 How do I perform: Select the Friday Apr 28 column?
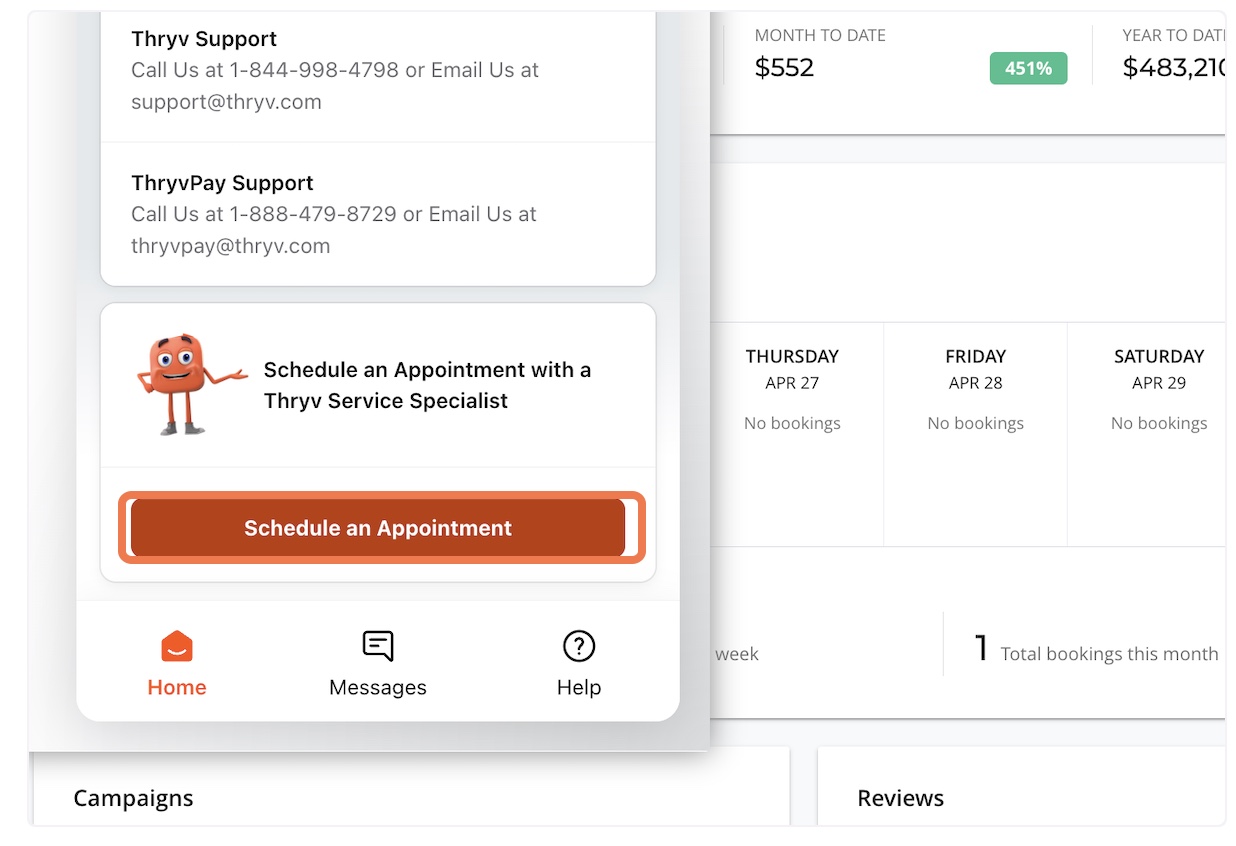tap(976, 434)
